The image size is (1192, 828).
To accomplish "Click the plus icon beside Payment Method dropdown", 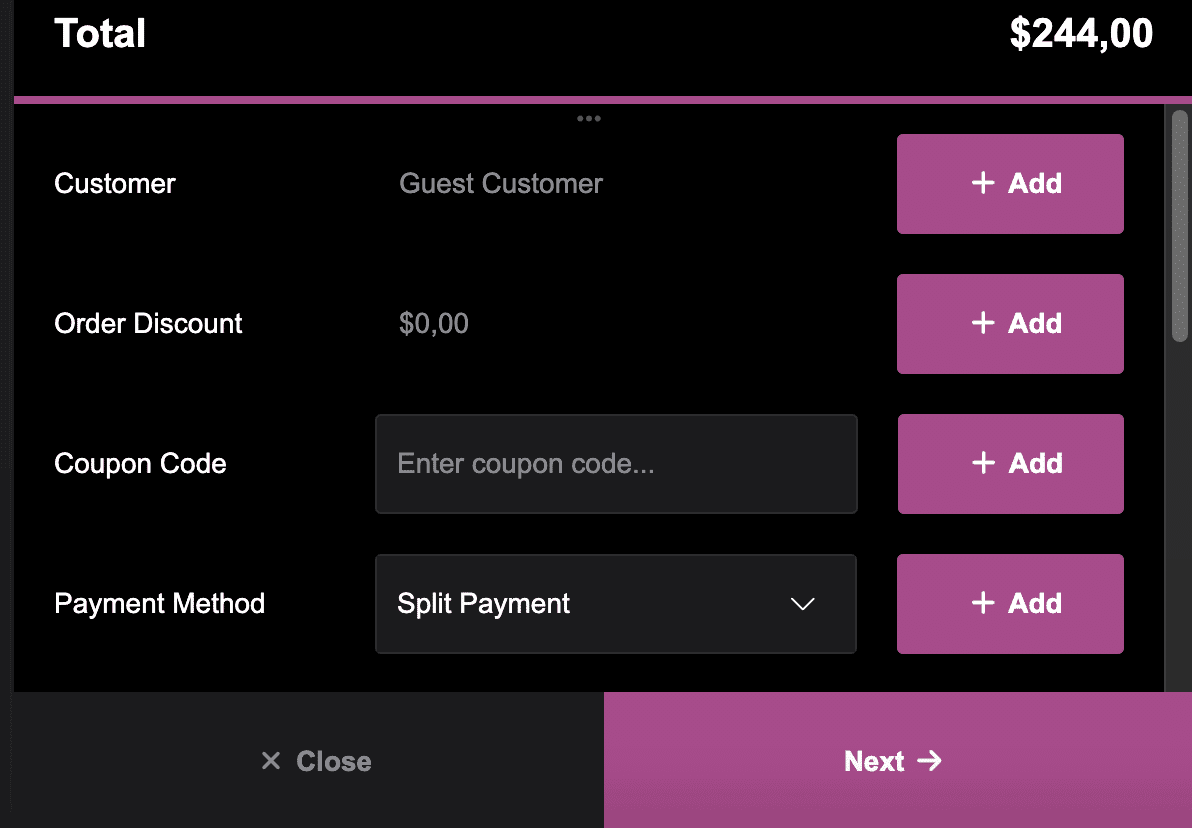I will coord(983,603).
